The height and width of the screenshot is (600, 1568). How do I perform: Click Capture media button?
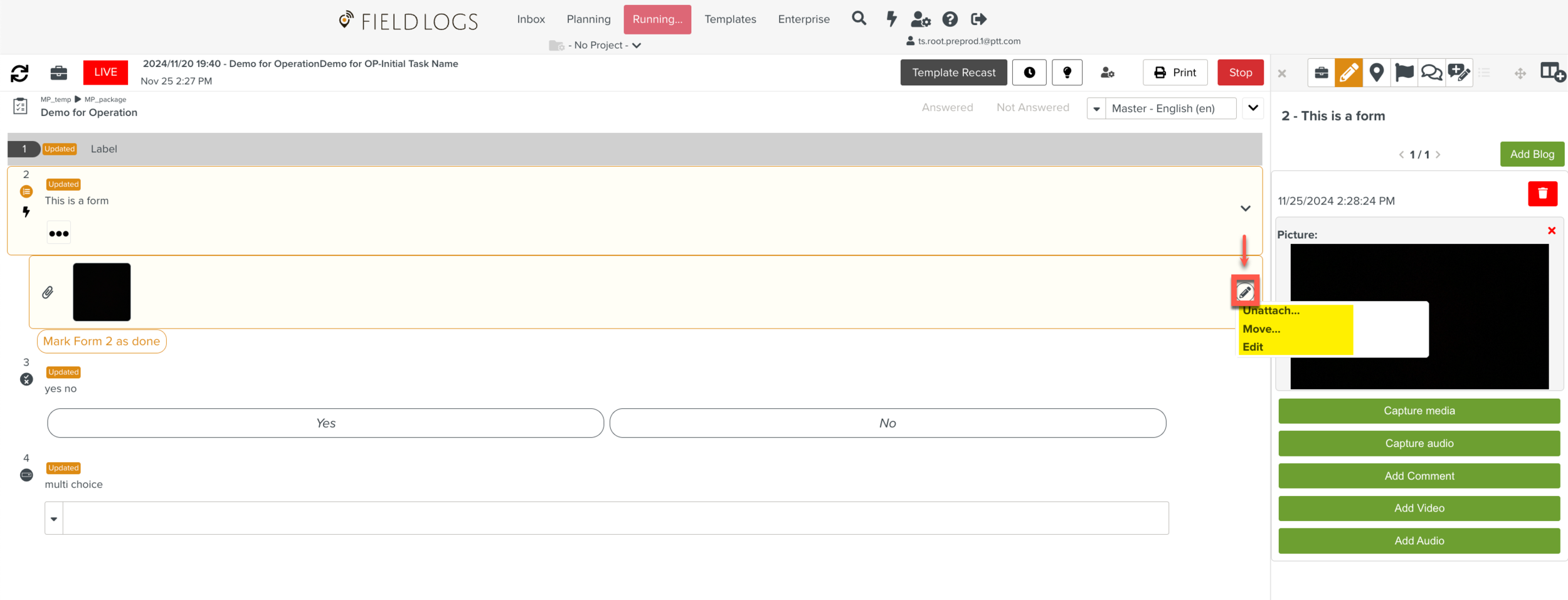pos(1419,411)
